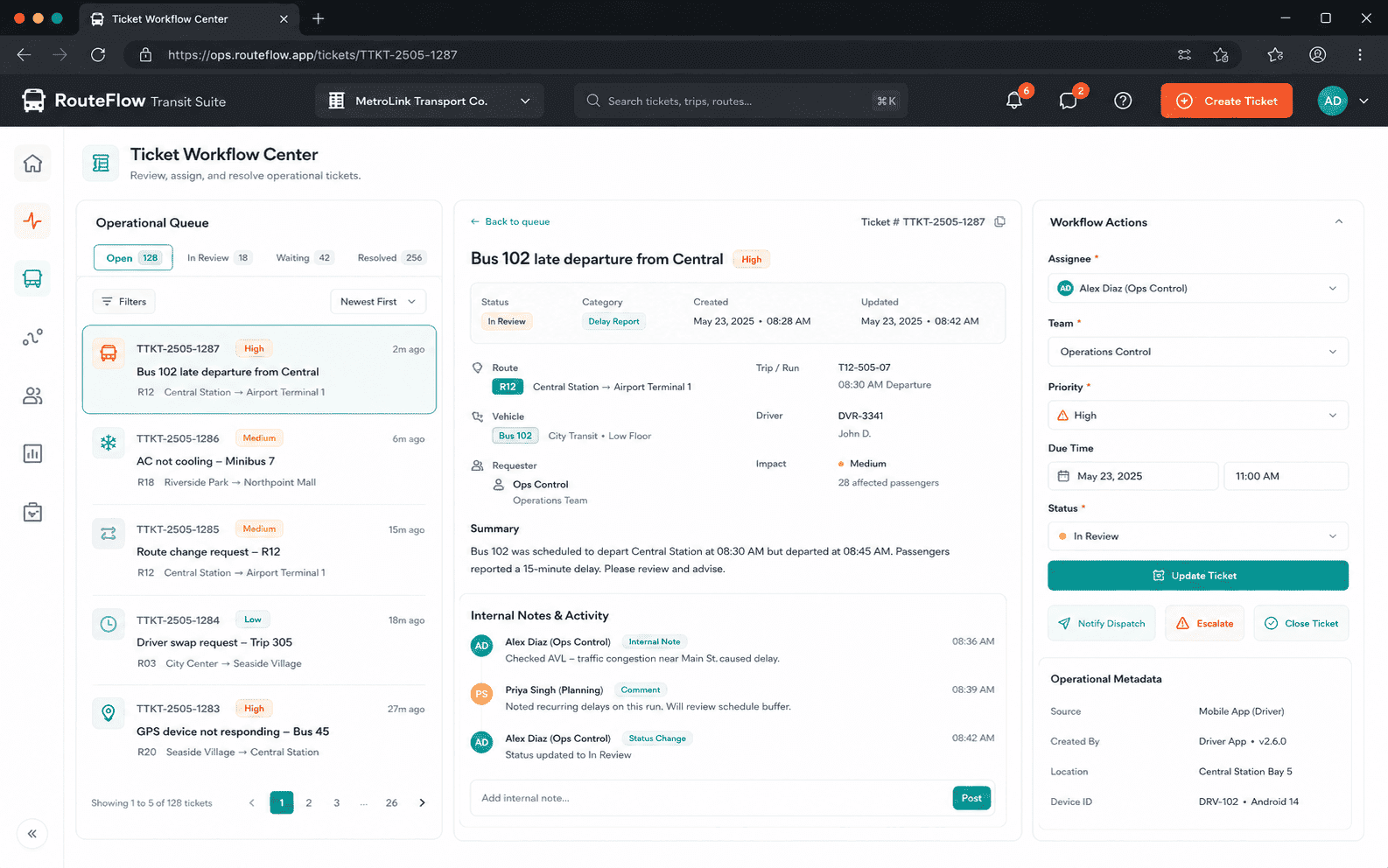
Task: Open the people/team sidebar icon
Action: point(32,396)
